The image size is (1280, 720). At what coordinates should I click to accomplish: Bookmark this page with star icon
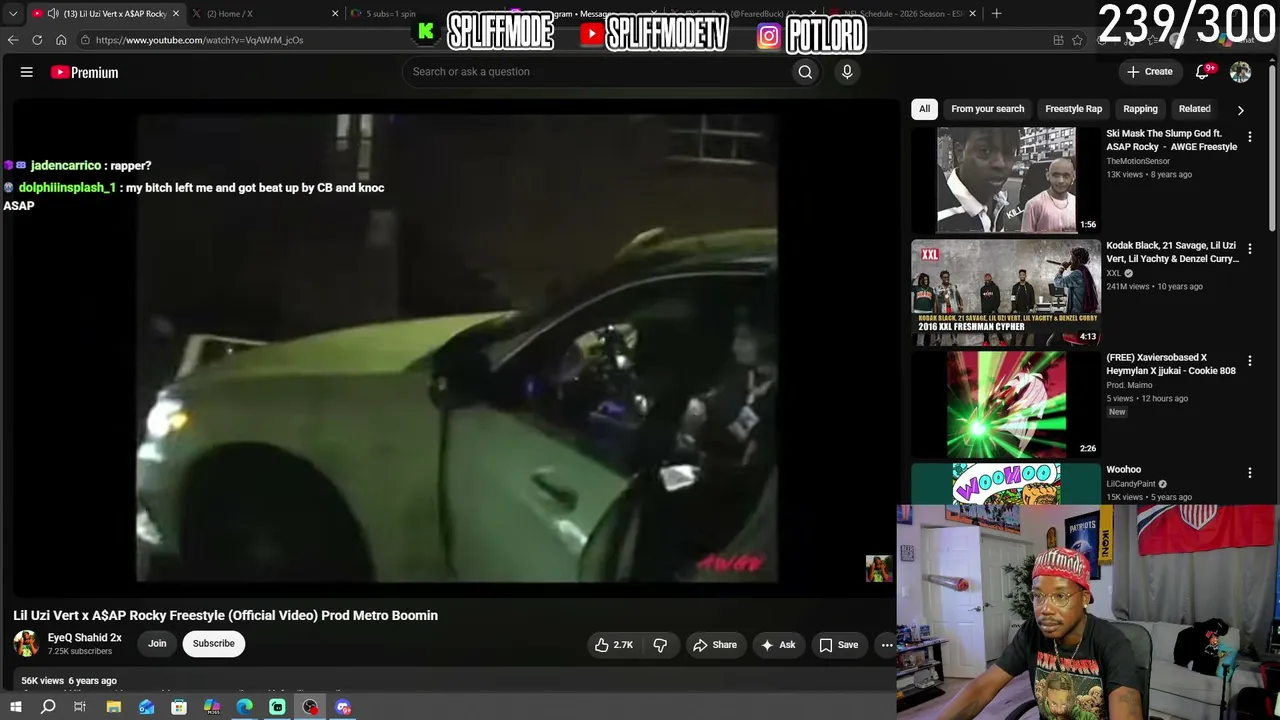(x=1077, y=40)
